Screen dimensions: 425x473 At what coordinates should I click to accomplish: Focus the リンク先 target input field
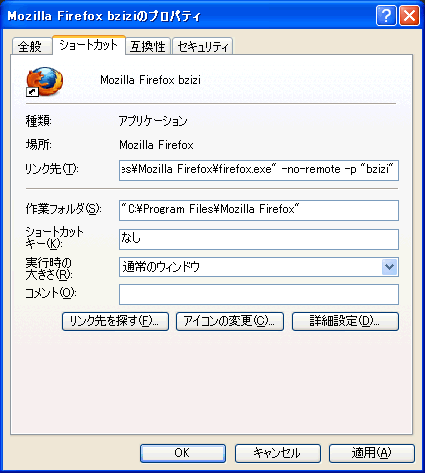(x=259, y=170)
